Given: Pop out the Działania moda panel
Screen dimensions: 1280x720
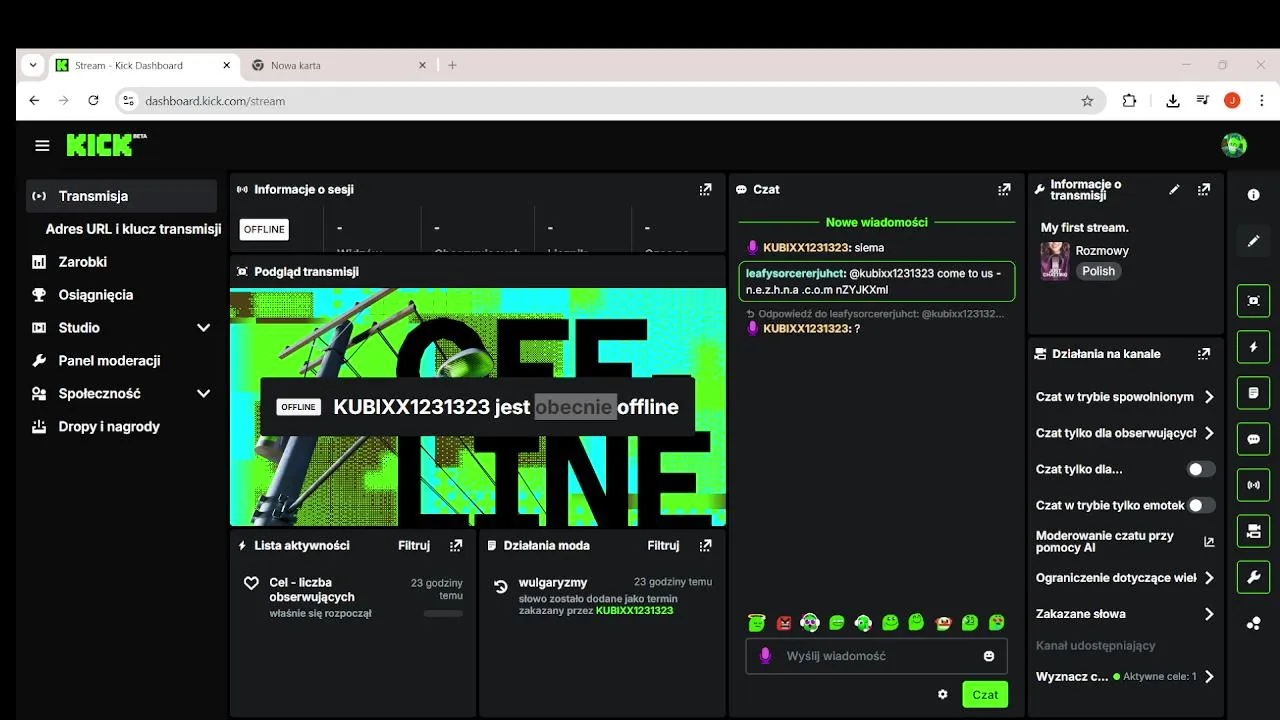Looking at the screenshot, I should (x=705, y=545).
